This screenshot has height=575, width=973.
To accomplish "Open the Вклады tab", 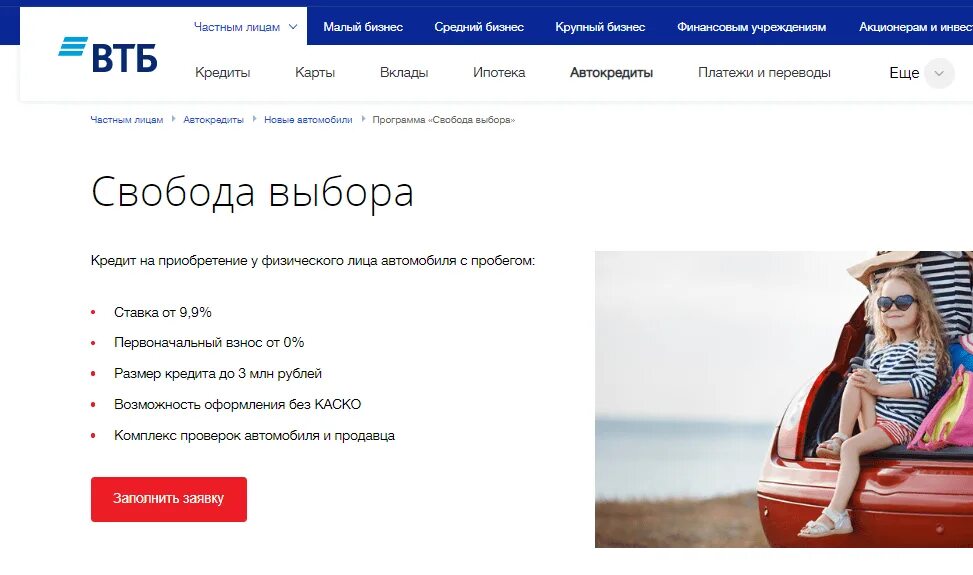I will tap(404, 73).
